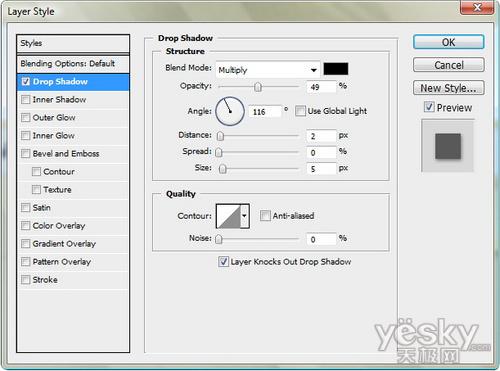
Task: Close the Layer Style dialog
Action: click(477, 7)
